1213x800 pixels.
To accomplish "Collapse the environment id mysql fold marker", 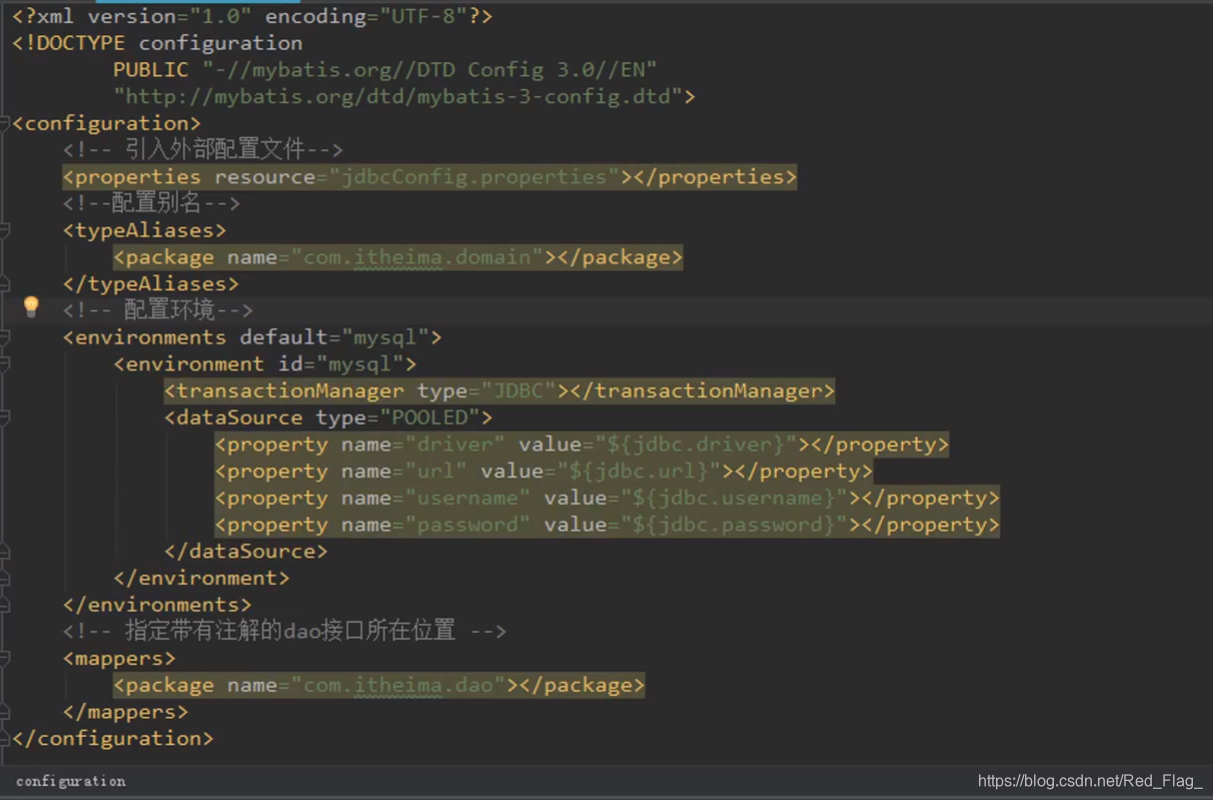I will click(4, 365).
